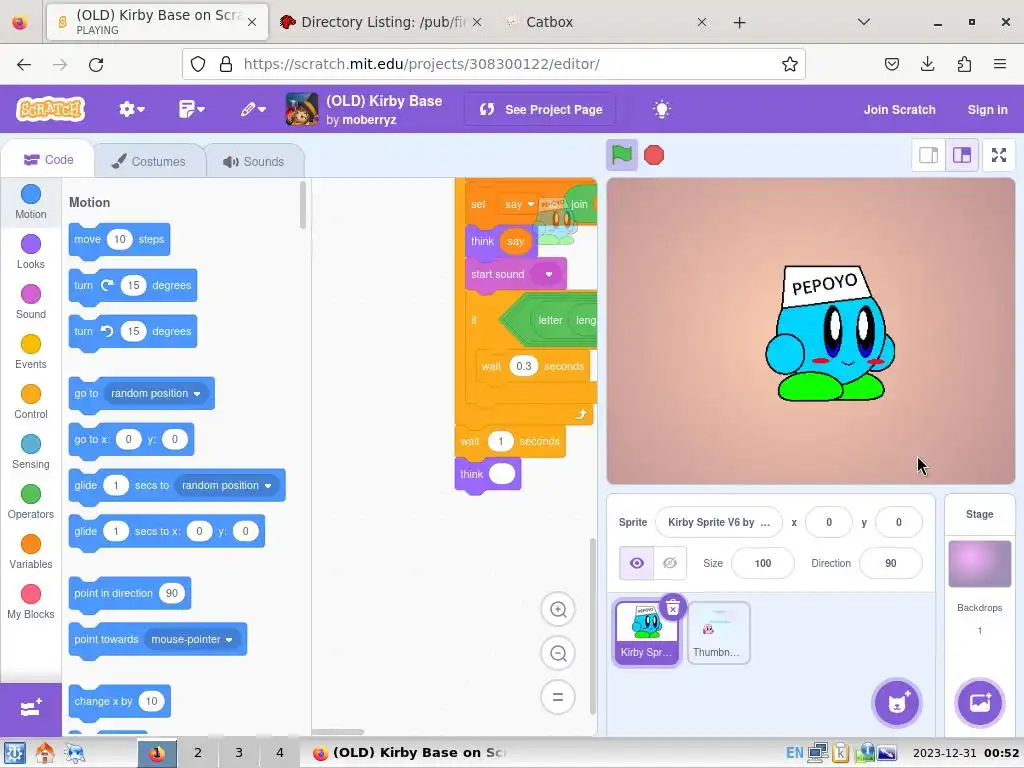The image size is (1024, 768).
Task: Show the sprite with eye icon
Action: pos(636,563)
